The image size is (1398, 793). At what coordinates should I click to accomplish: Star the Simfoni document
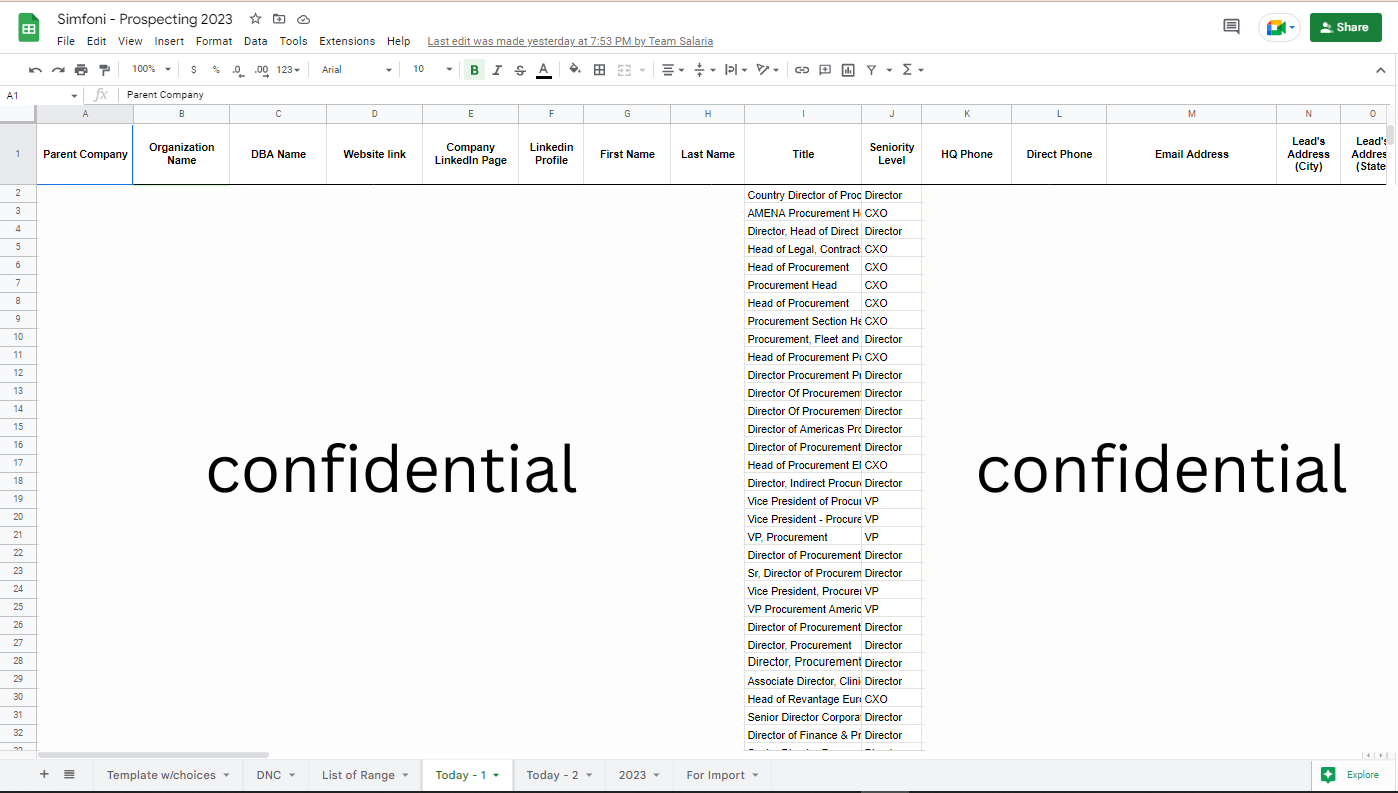(x=255, y=19)
